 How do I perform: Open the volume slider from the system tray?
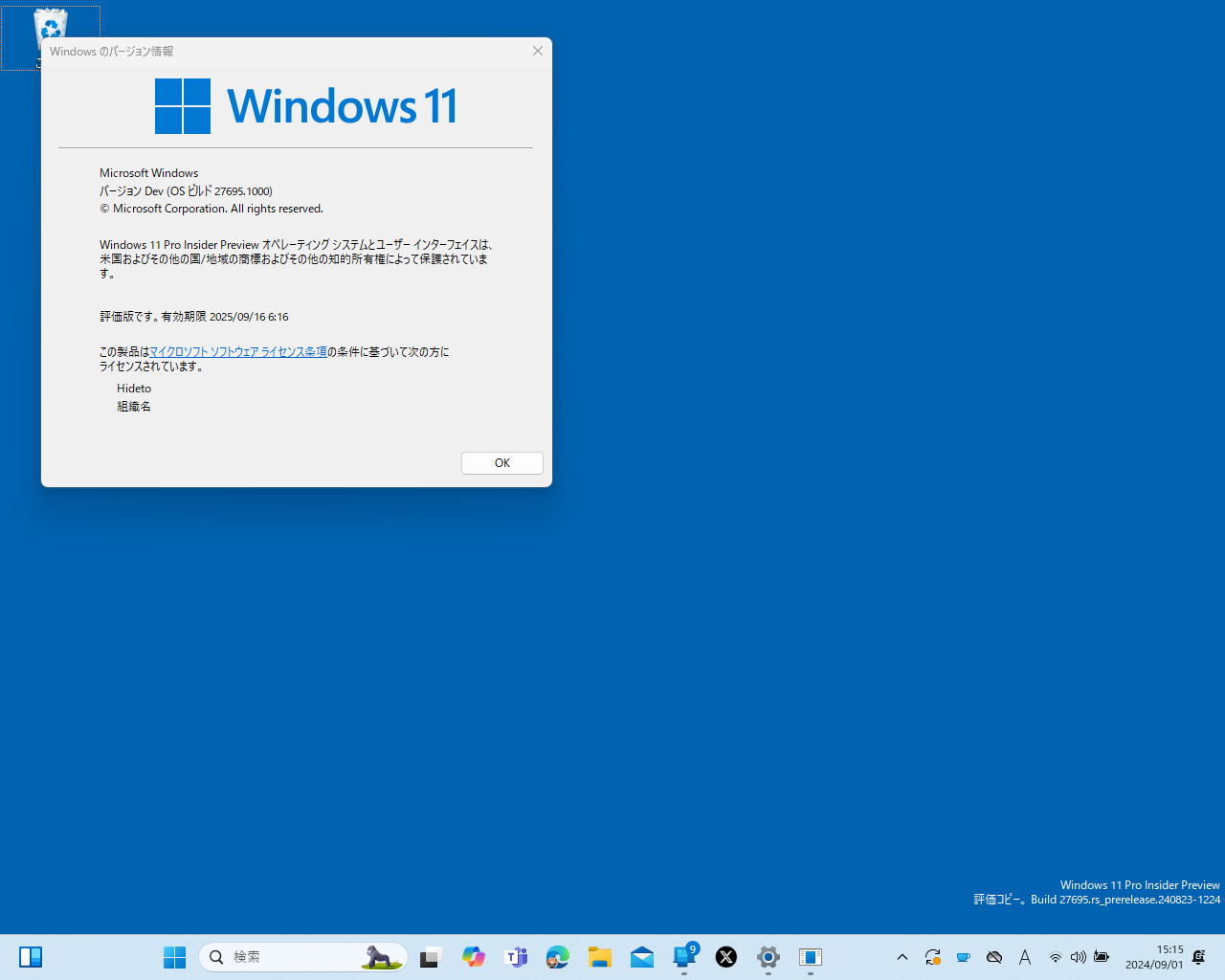1079,957
